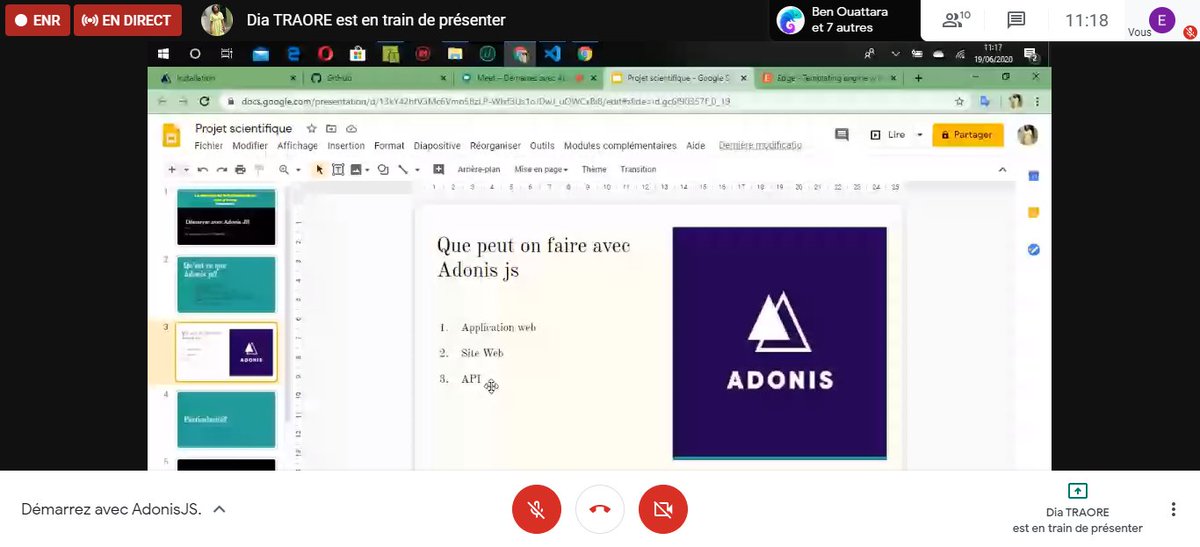Click the Windows Start button
The image size is (1200, 547).
[162, 53]
